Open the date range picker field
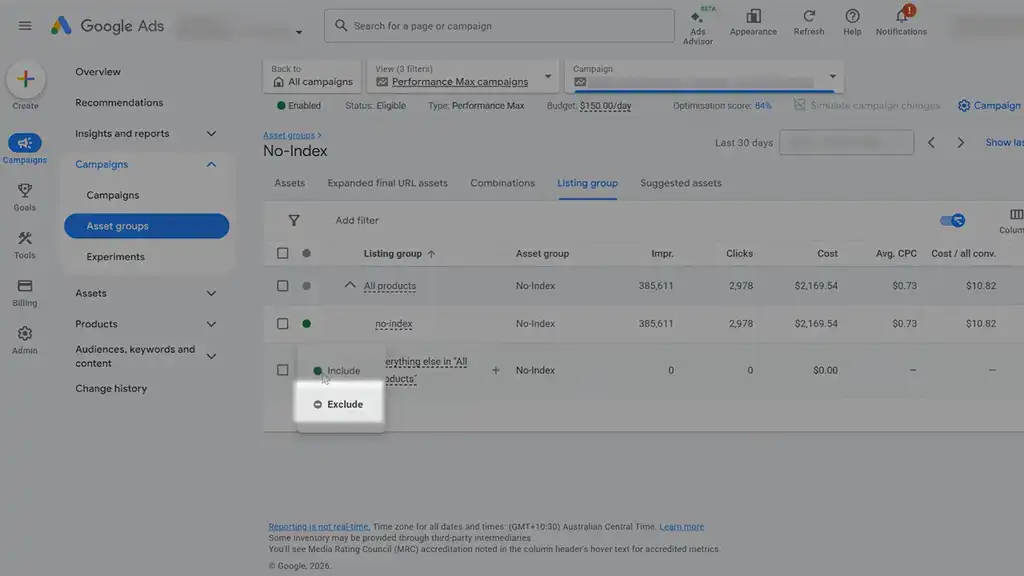The width and height of the screenshot is (1024, 576). click(846, 142)
